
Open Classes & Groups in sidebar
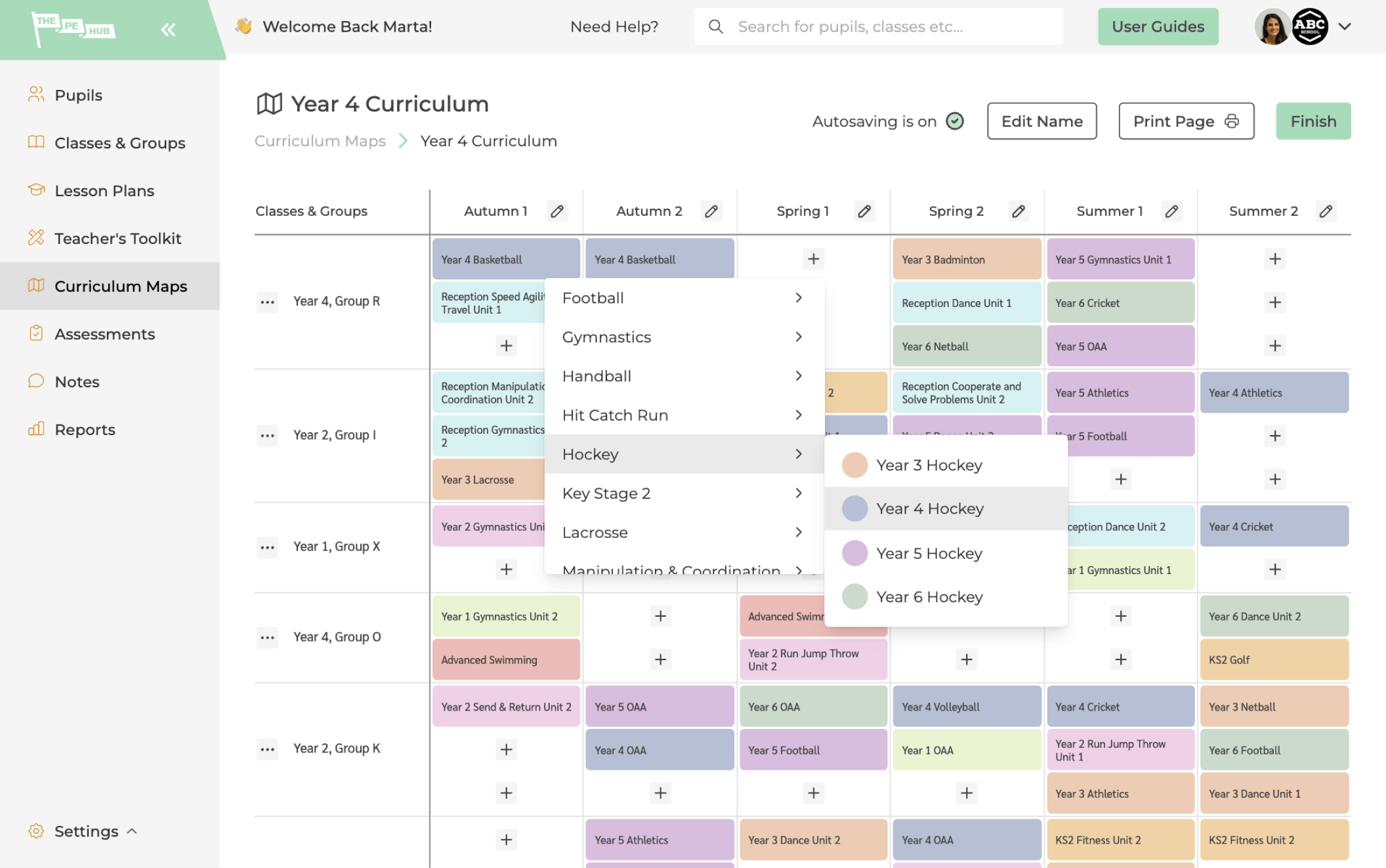(x=110, y=143)
